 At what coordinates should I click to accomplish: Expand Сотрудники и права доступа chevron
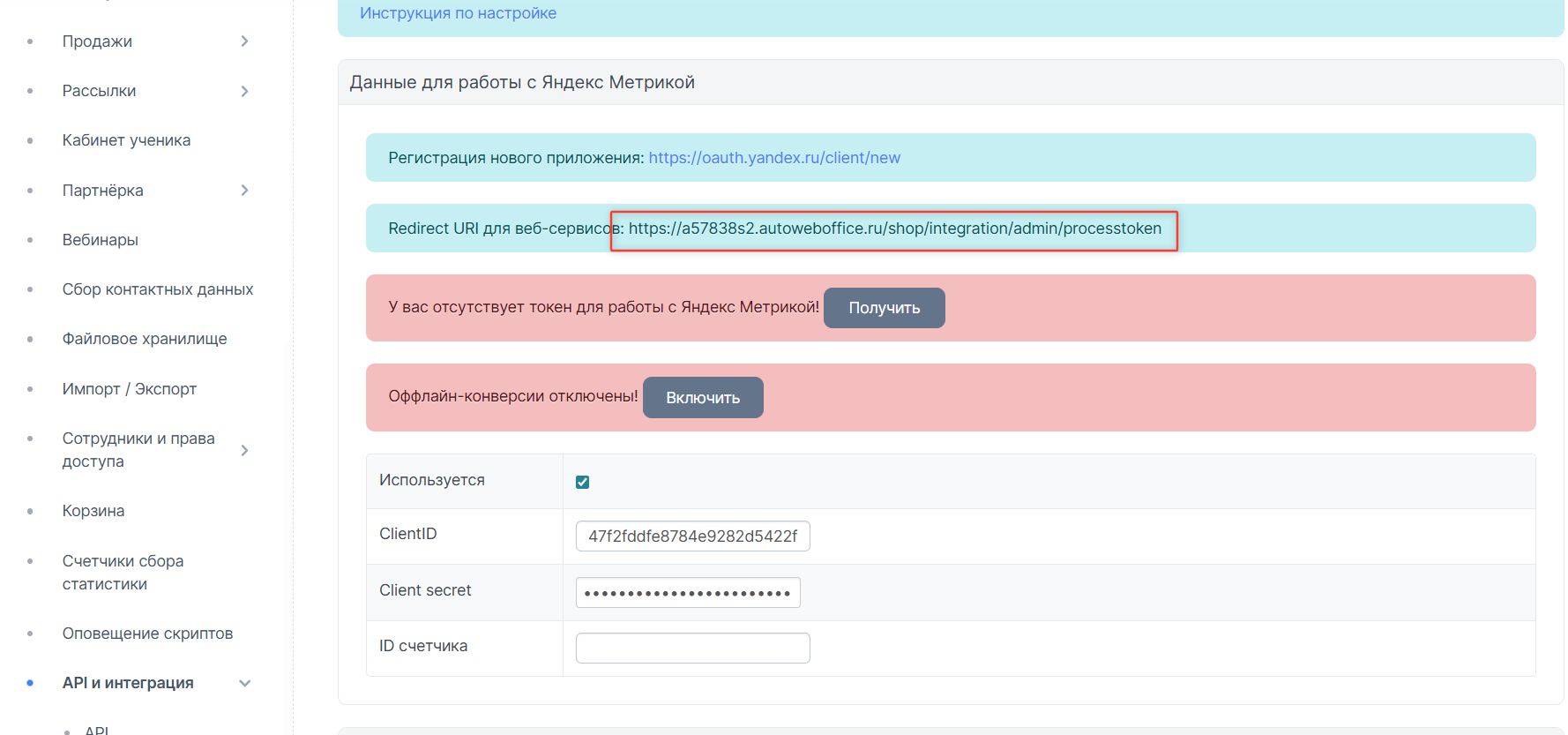(244, 450)
